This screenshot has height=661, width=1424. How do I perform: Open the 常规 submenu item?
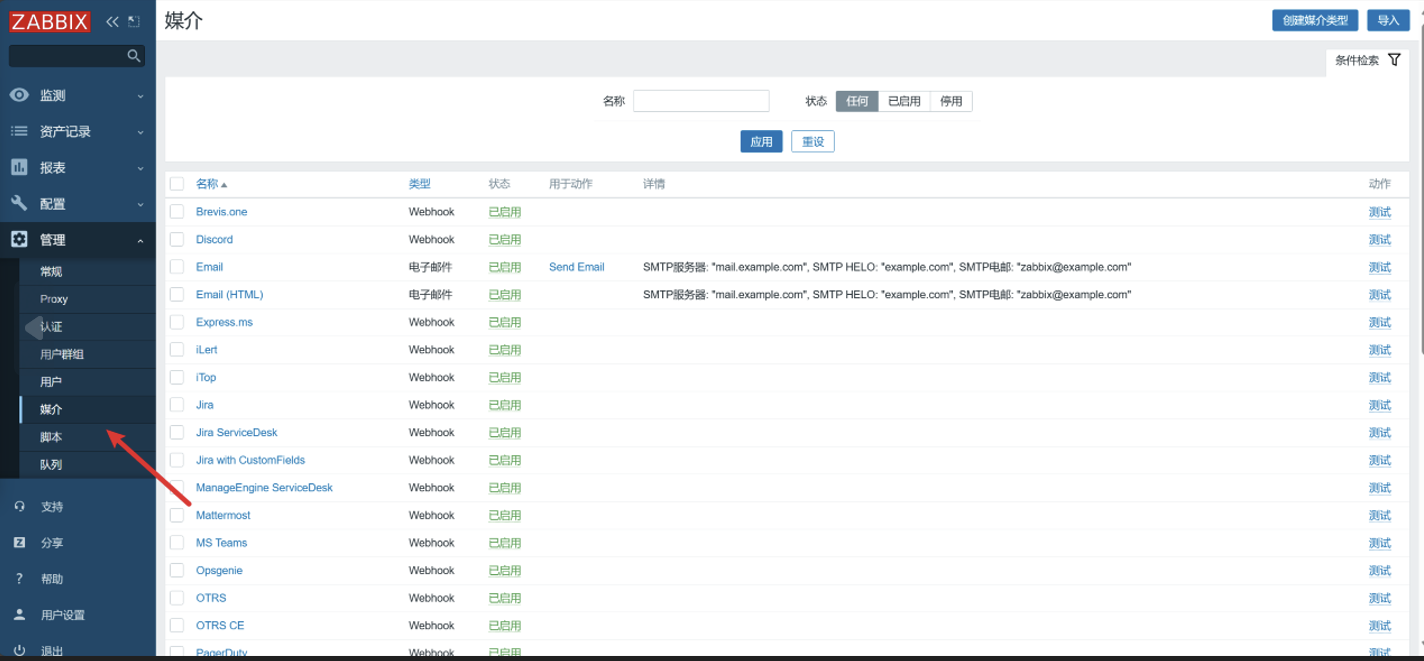click(x=87, y=271)
